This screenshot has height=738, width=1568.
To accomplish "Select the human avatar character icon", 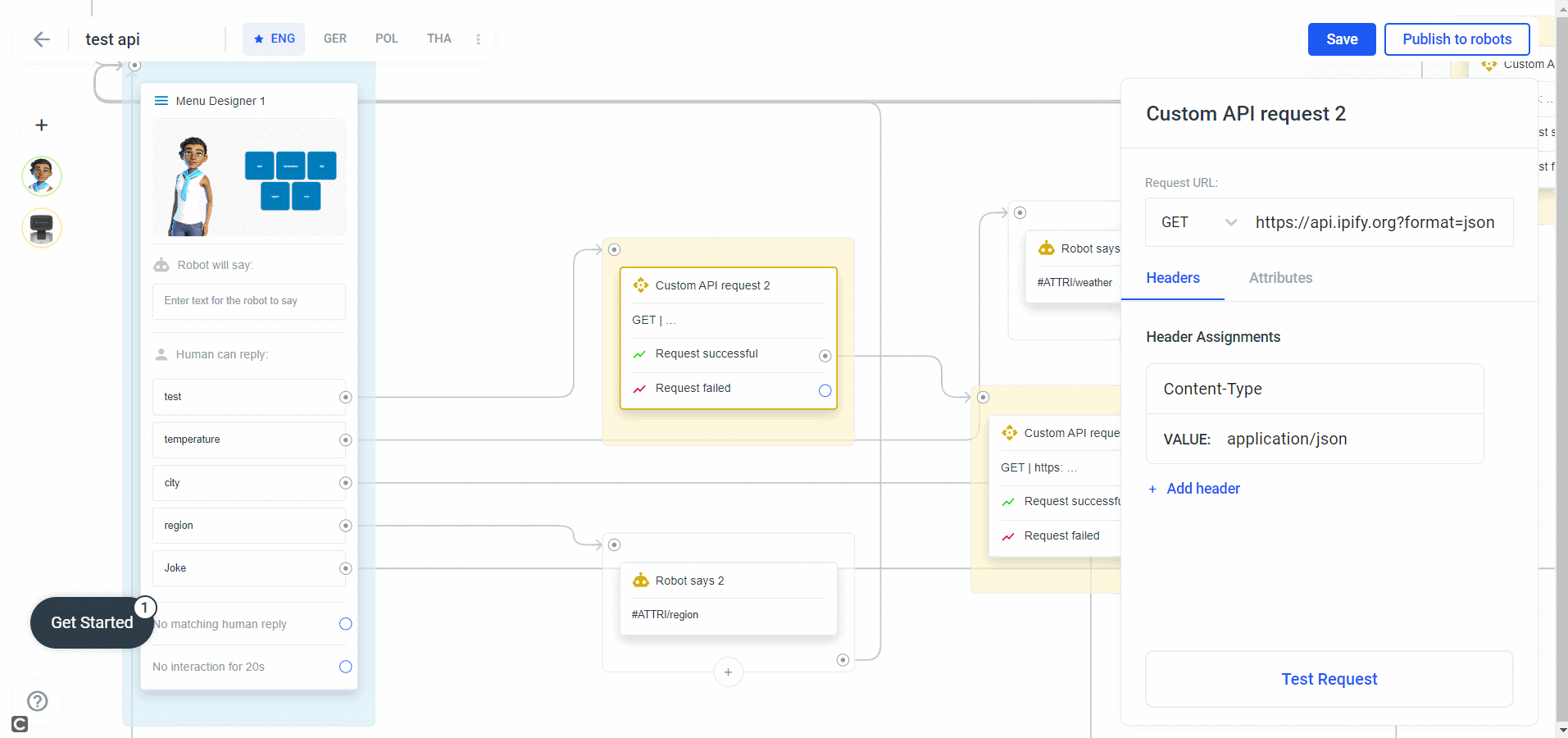I will tap(42, 176).
